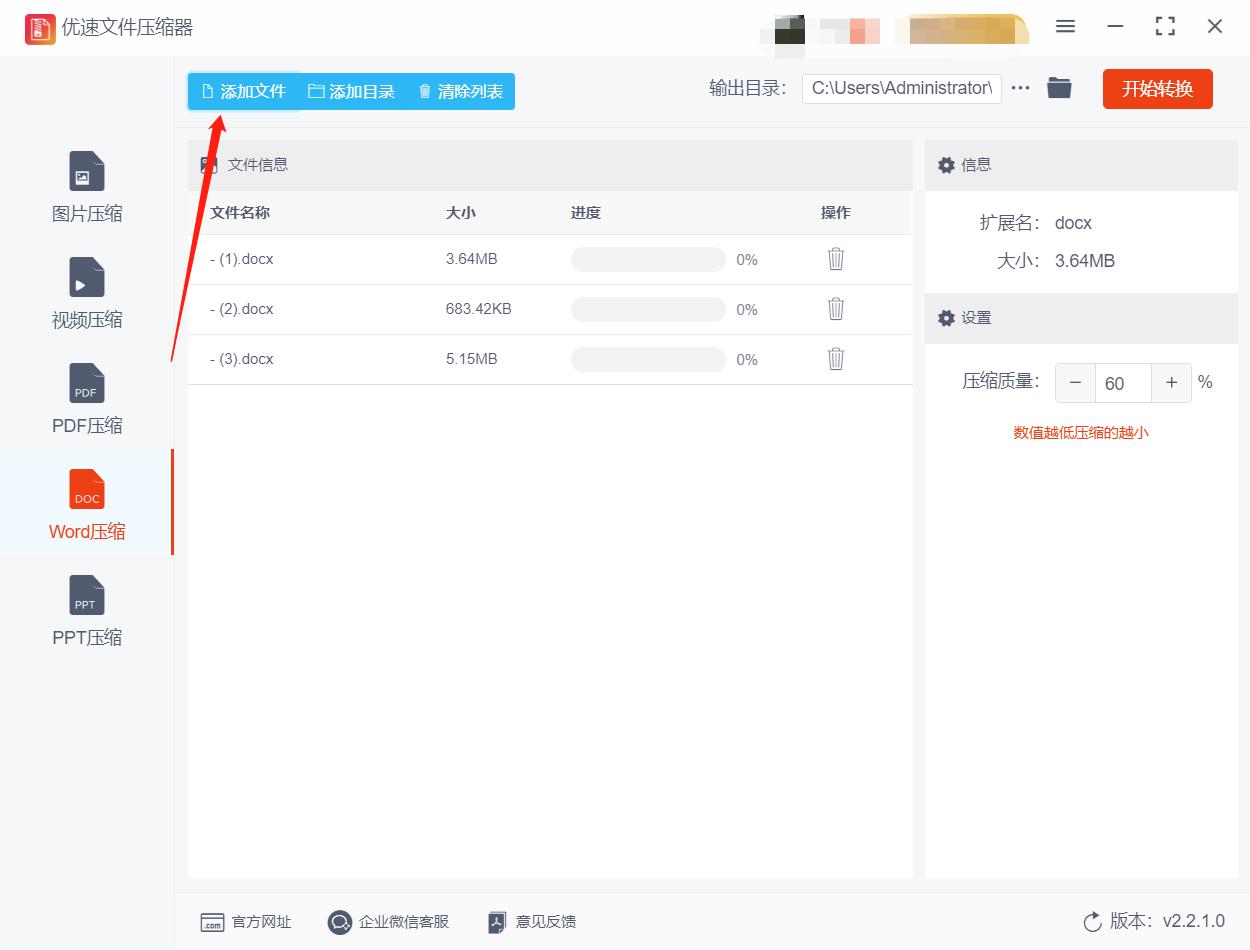Increase compression quality with the plus button

[1171, 382]
